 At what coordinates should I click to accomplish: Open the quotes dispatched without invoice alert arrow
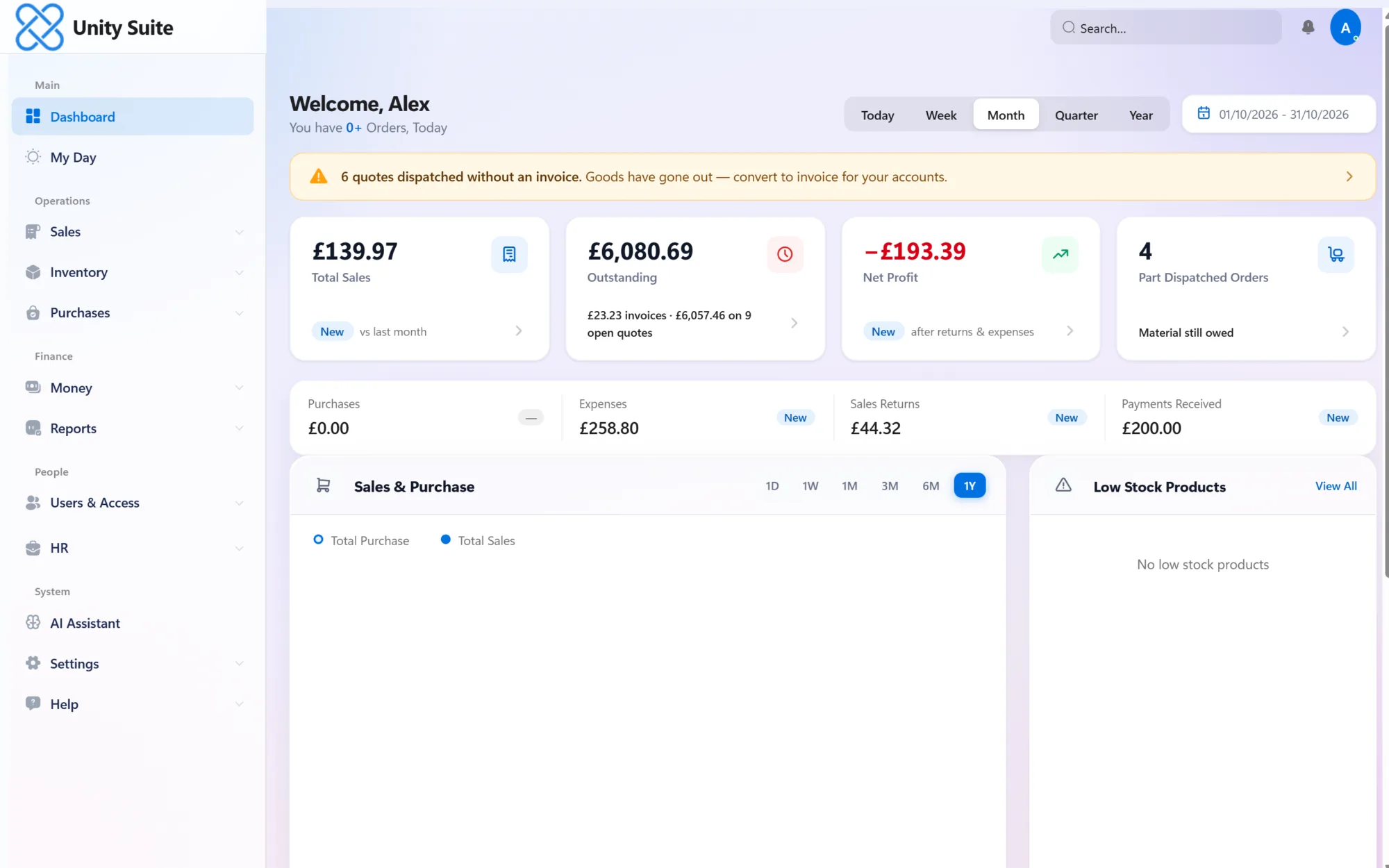click(x=1349, y=176)
